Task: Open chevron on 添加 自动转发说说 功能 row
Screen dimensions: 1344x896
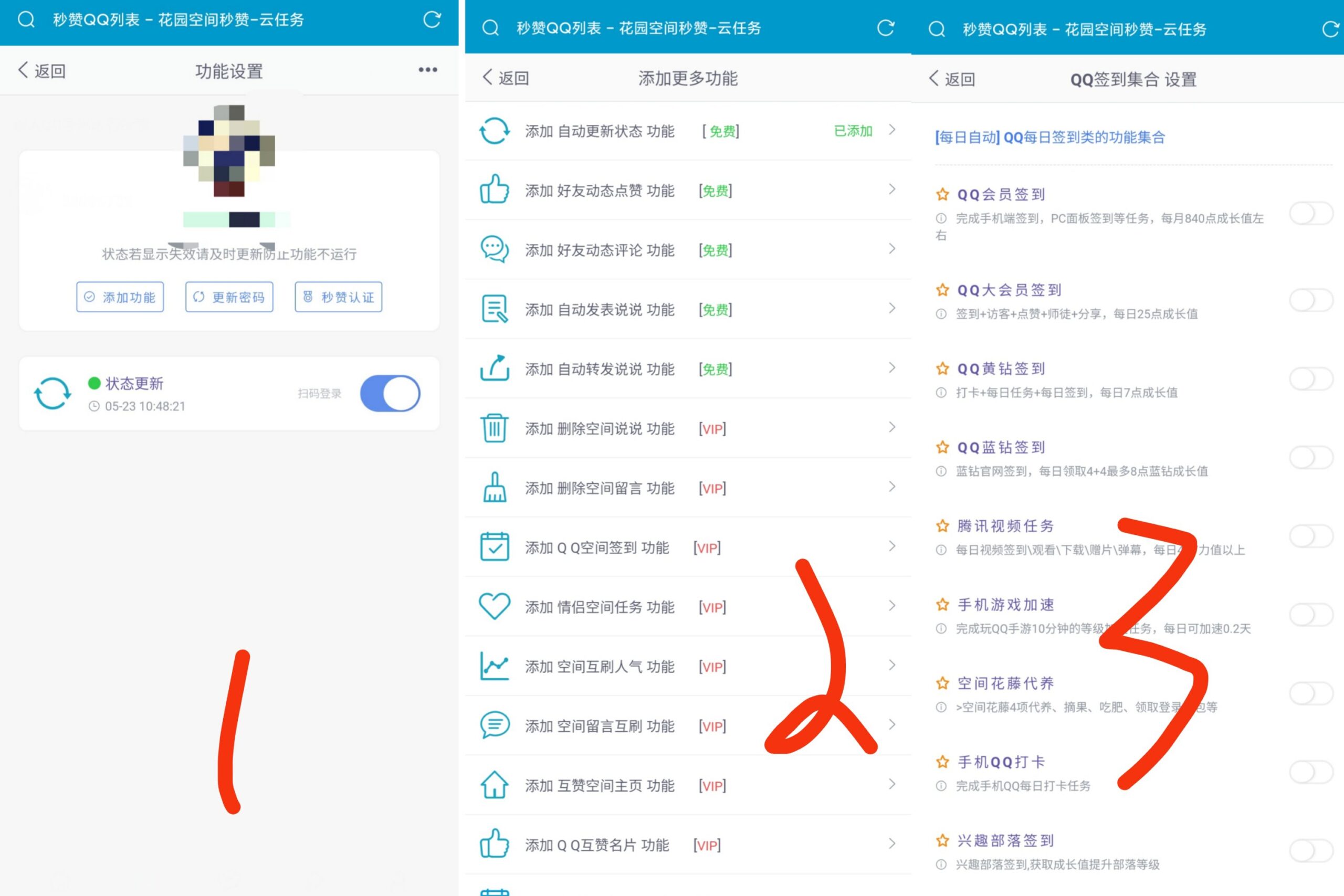Action: [892, 367]
